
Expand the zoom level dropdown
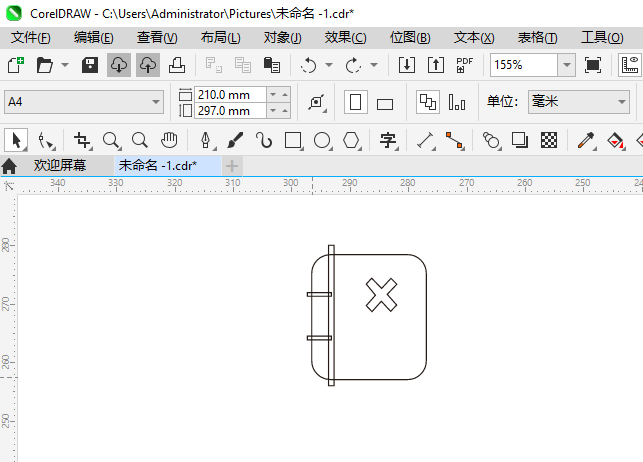[567, 65]
